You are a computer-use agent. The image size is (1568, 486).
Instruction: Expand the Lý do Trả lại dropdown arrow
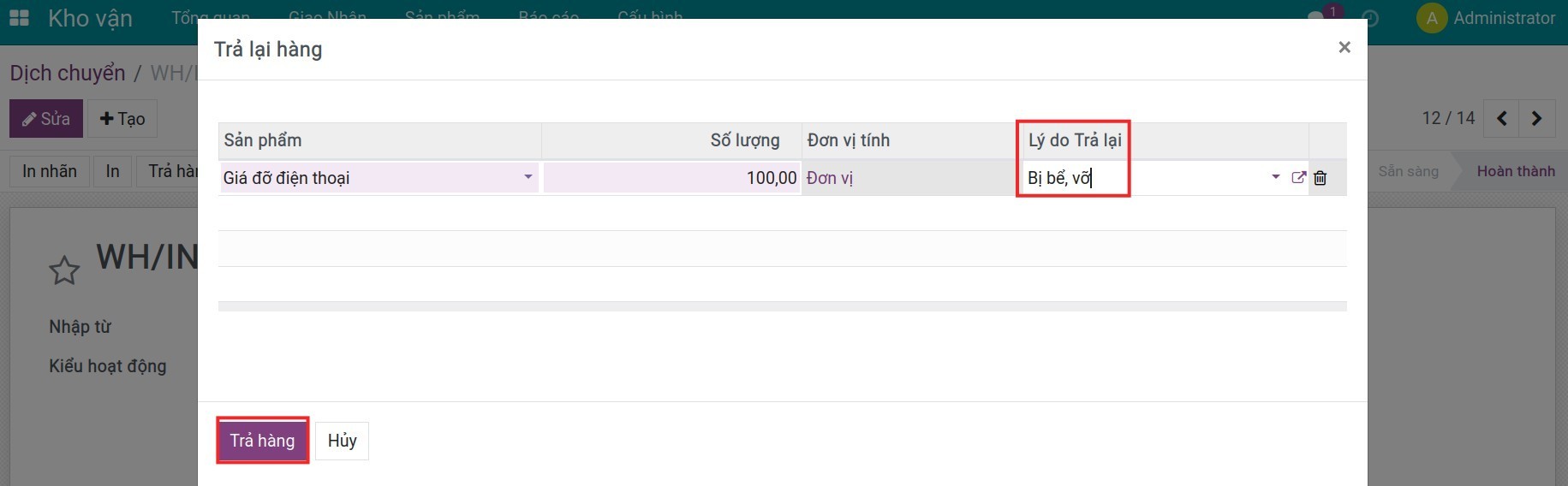point(1275,177)
